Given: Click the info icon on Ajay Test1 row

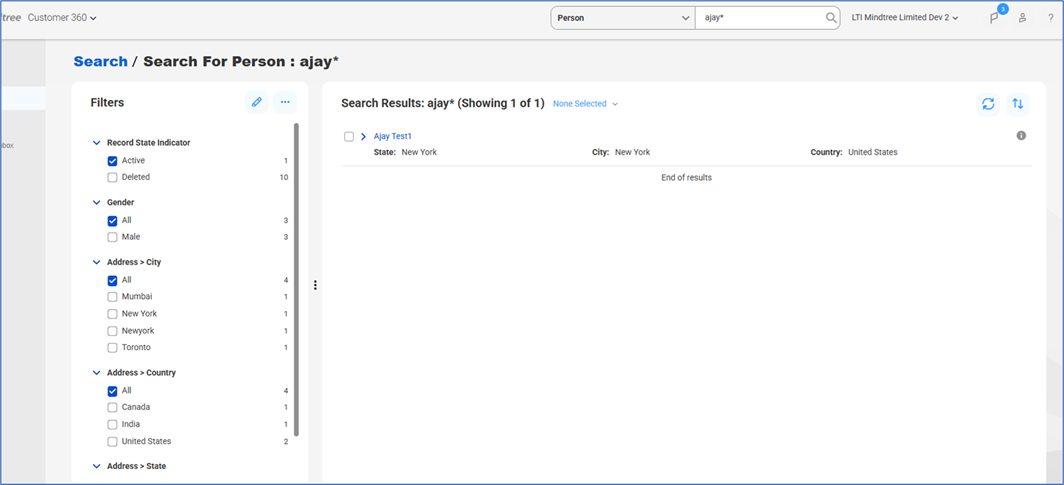Looking at the screenshot, I should click(x=1021, y=135).
